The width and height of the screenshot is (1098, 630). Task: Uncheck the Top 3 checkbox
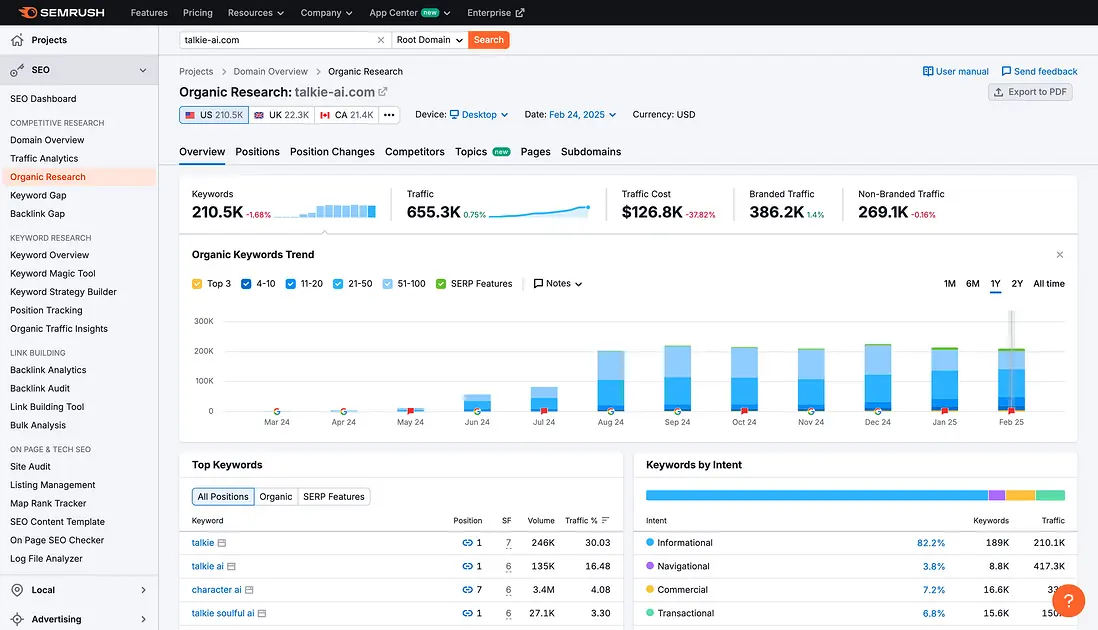tap(197, 284)
